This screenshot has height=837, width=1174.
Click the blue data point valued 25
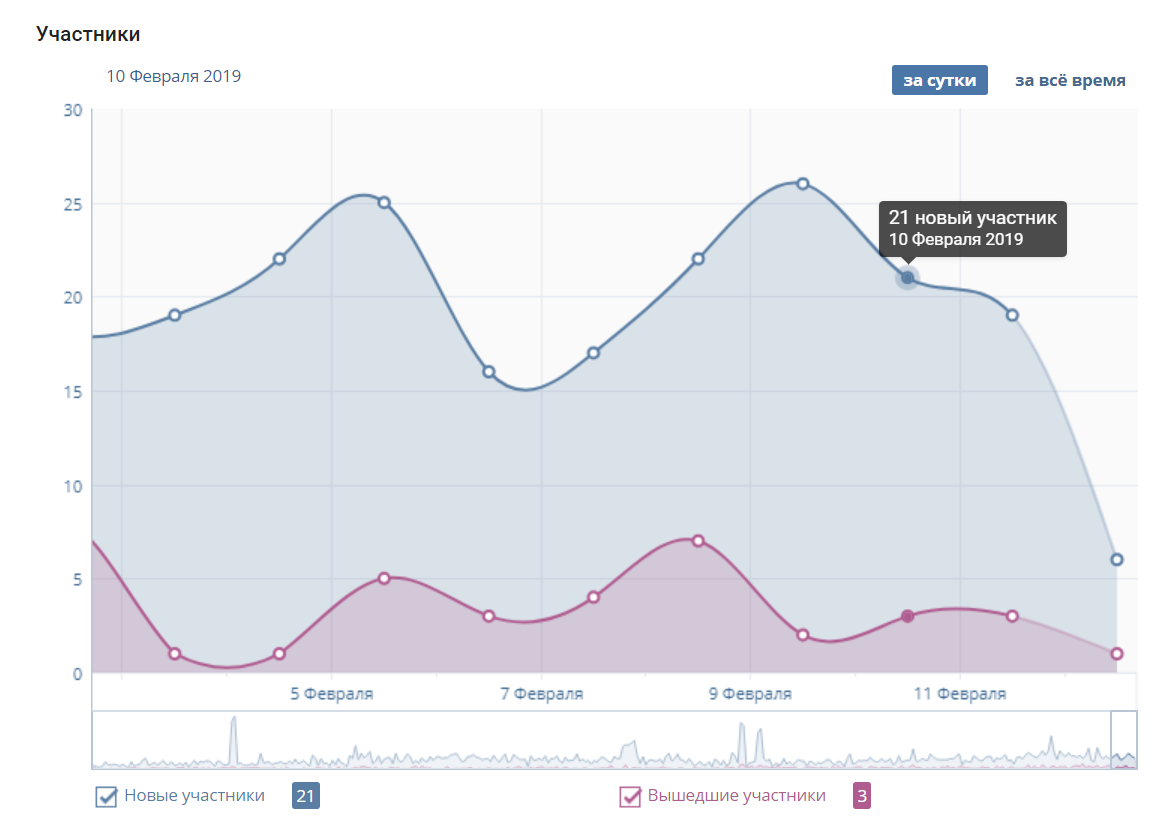tap(384, 203)
